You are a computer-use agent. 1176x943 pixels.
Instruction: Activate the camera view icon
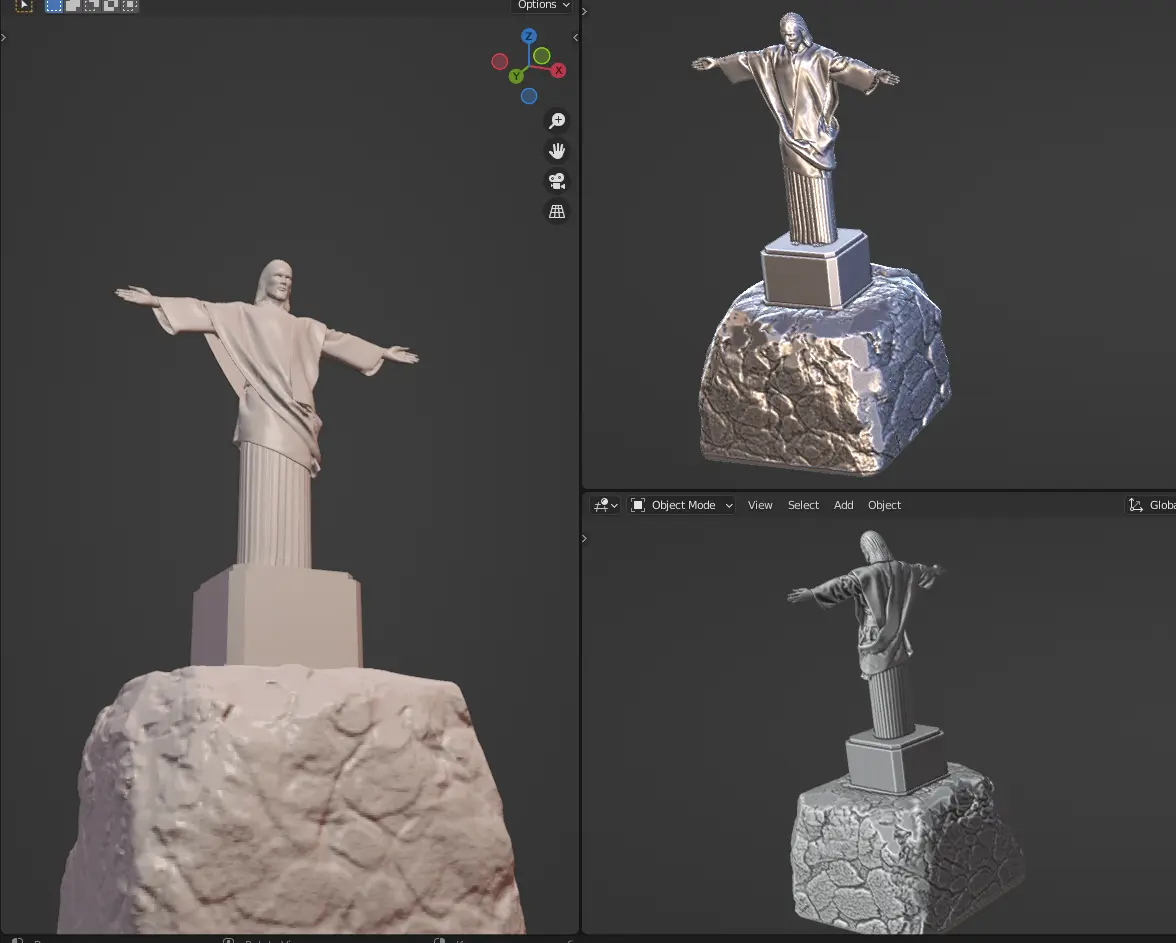coord(557,181)
